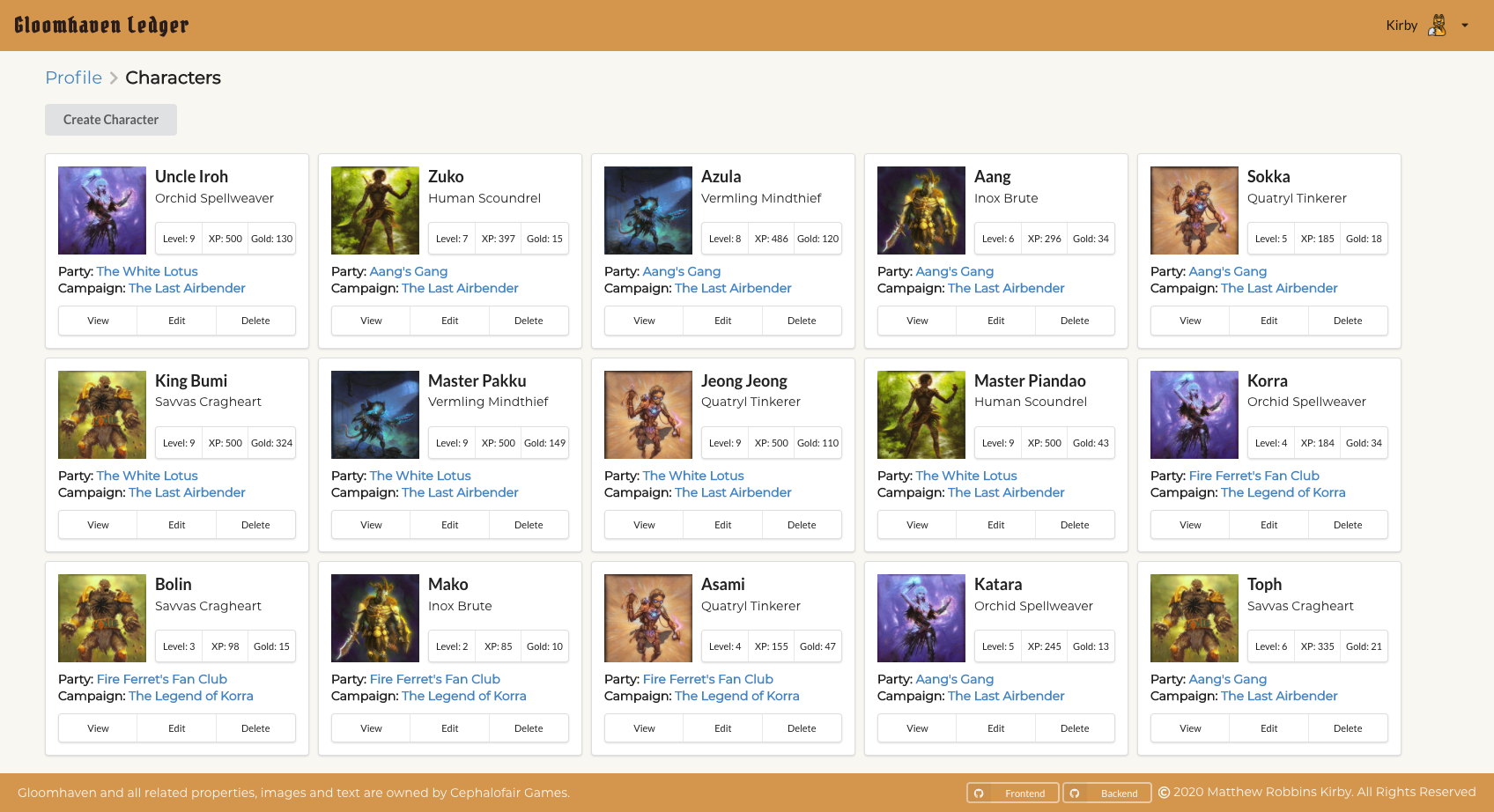Viewport: 1494px width, 812px height.
Task: Click the Kirby user avatar icon
Action: (x=1437, y=26)
